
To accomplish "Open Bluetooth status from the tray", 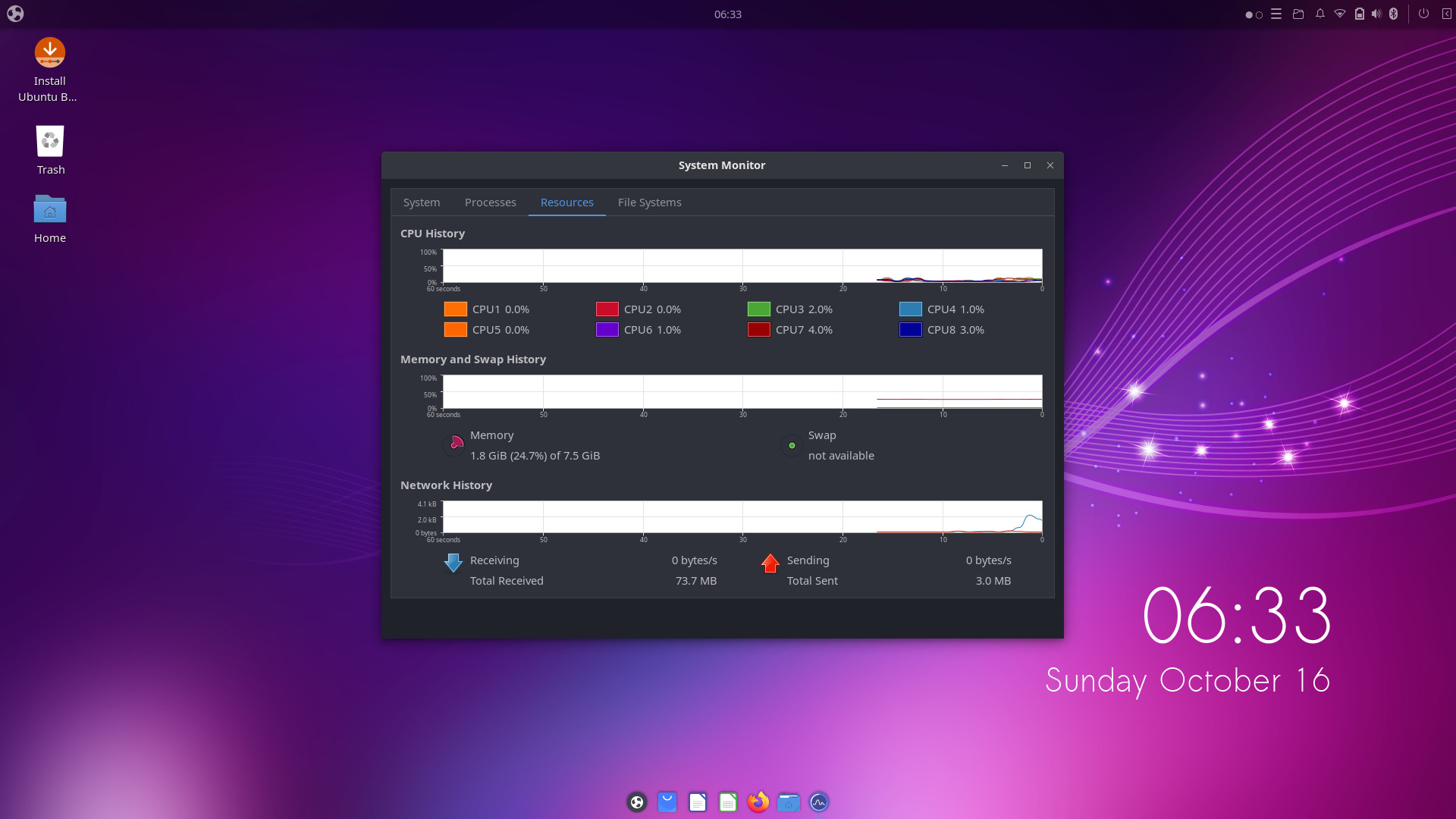I will pyautogui.click(x=1394, y=14).
